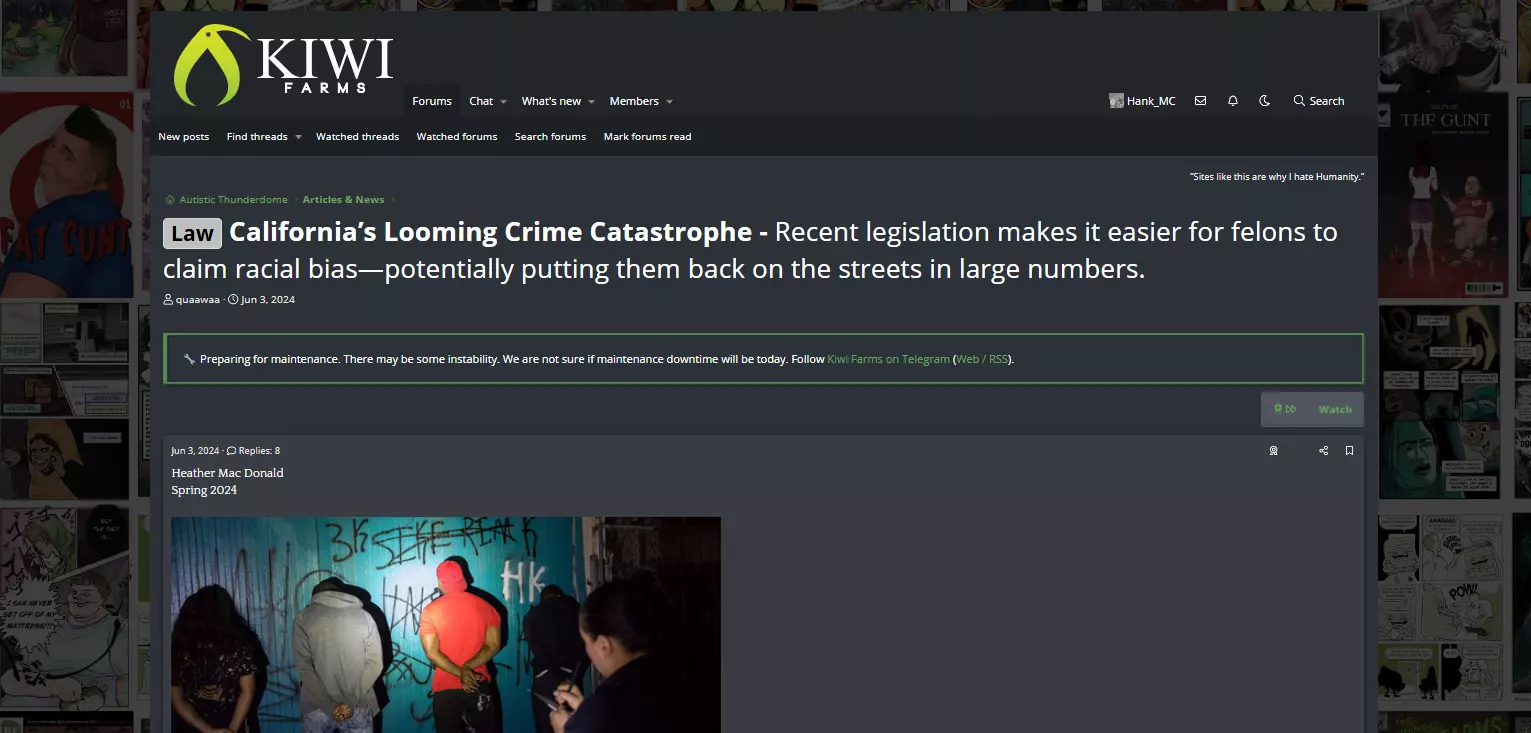This screenshot has width=1531, height=733.
Task: Expand the Chat menu arrow
Action: point(503,102)
